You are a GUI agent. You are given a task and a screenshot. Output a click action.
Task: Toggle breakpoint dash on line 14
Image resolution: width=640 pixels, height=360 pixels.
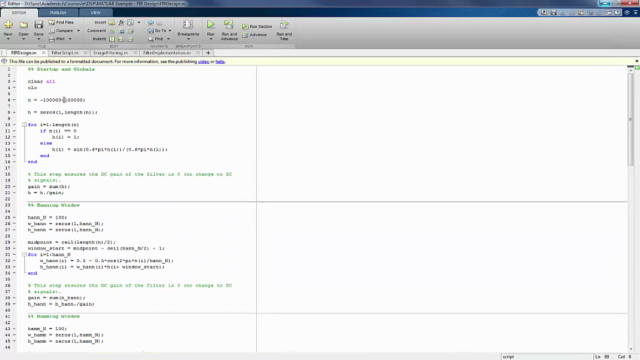pos(14,149)
